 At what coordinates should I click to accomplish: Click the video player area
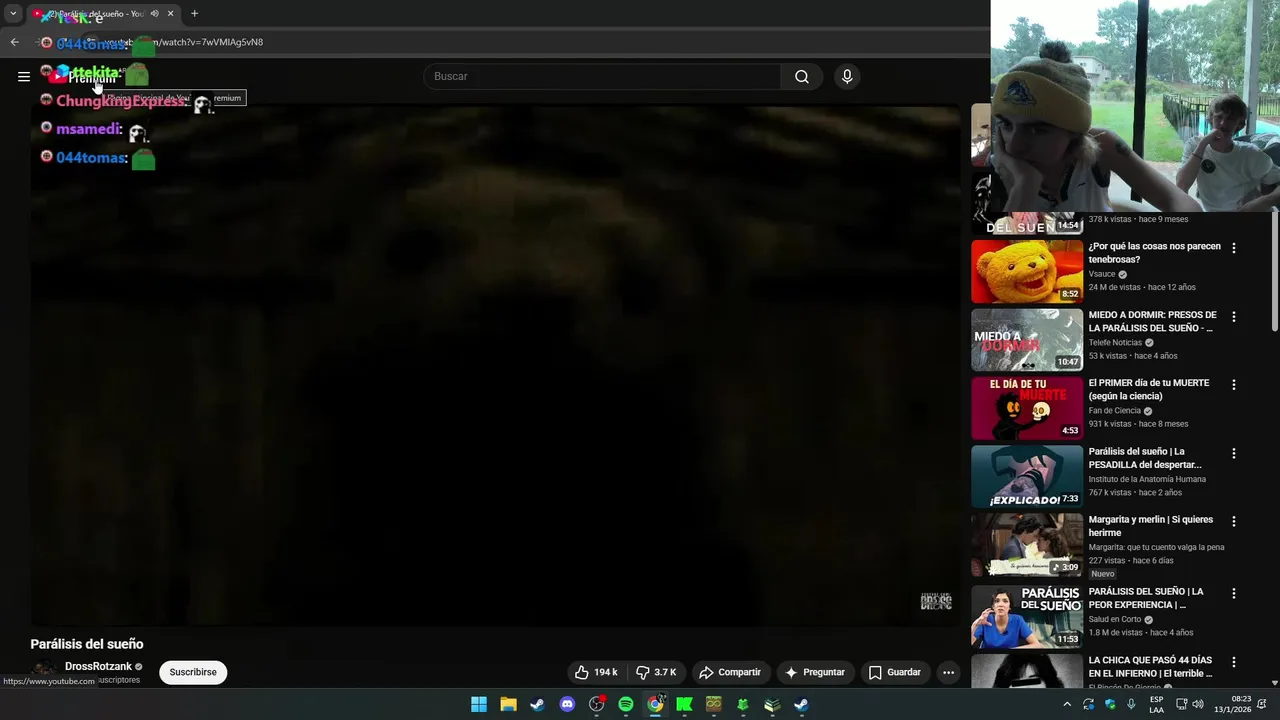point(495,365)
